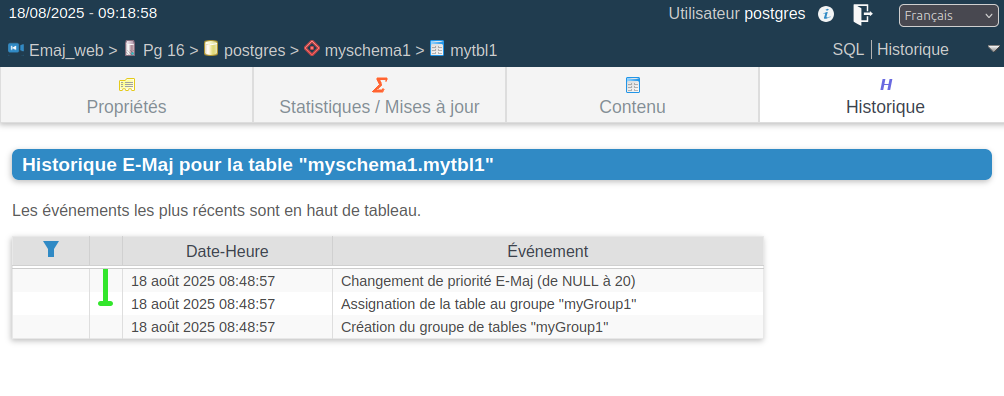Switch to the Contenu tab

coord(633,95)
